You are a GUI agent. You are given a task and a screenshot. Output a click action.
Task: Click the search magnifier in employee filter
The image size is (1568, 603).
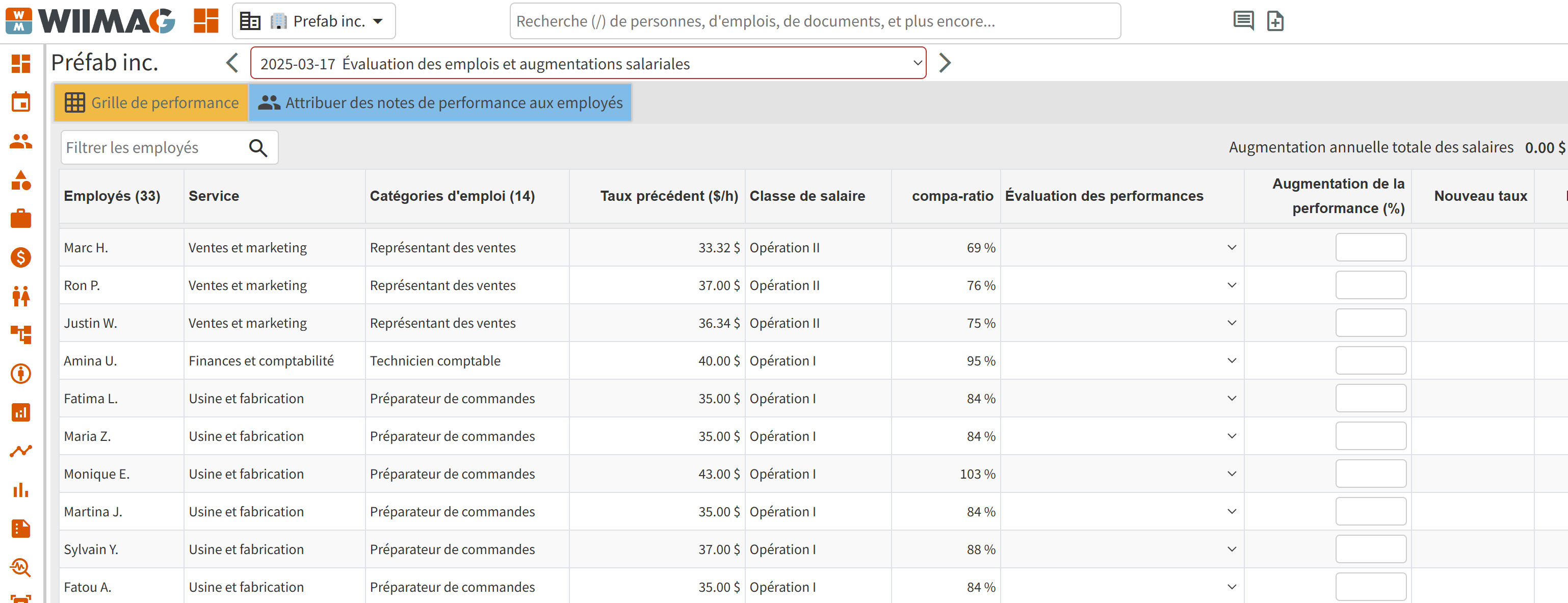click(x=258, y=147)
